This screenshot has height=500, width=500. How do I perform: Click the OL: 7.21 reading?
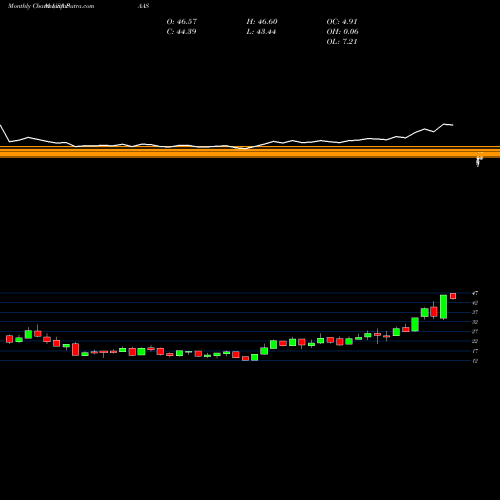pyautogui.click(x=342, y=42)
